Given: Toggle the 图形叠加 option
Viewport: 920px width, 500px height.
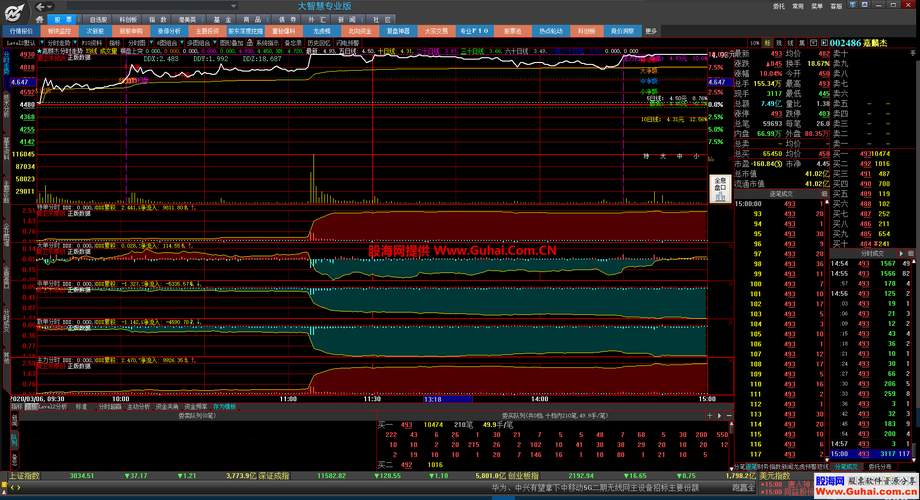Looking at the screenshot, I should (x=232, y=43).
